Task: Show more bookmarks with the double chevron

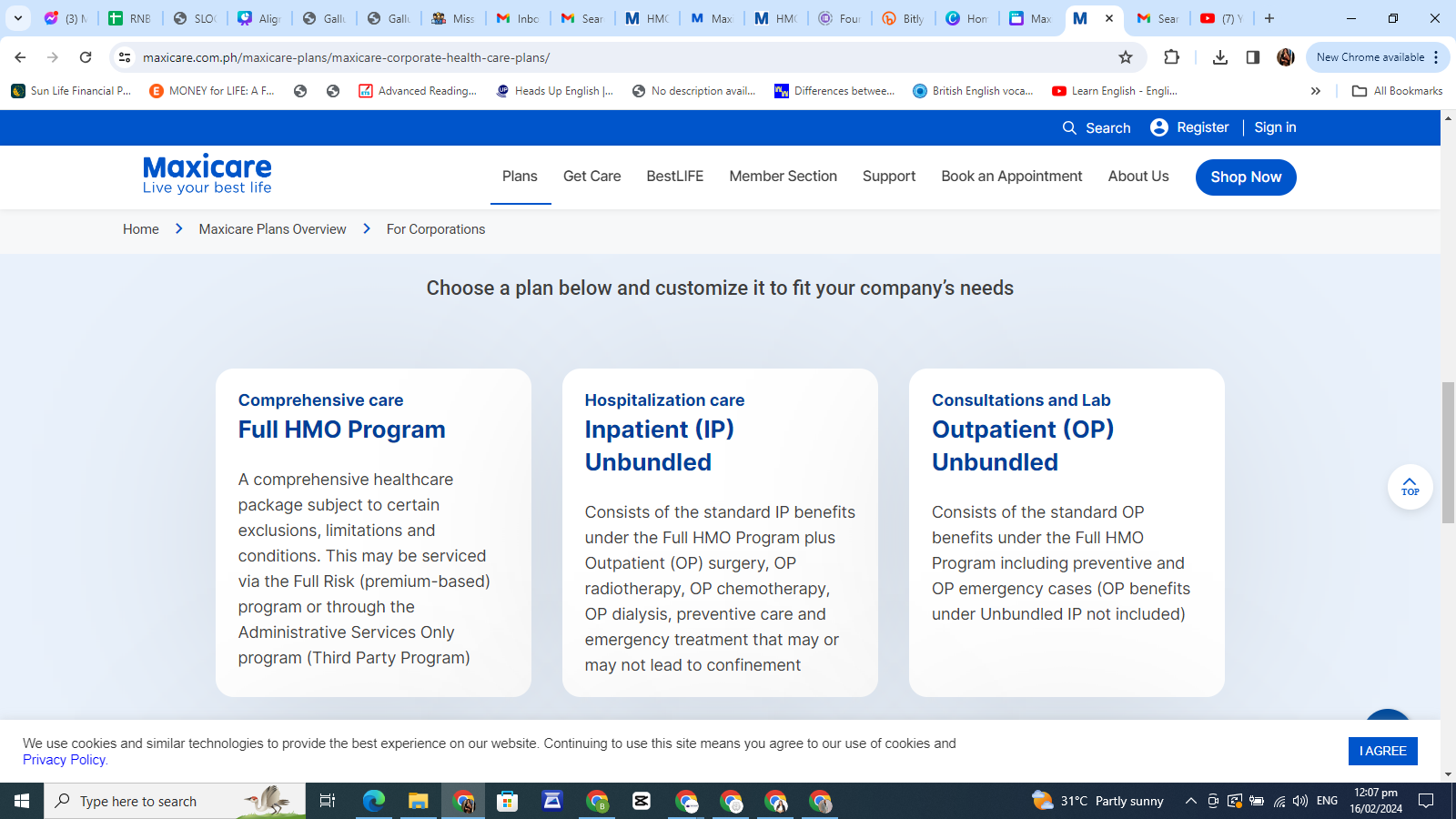Action: coord(1315,91)
